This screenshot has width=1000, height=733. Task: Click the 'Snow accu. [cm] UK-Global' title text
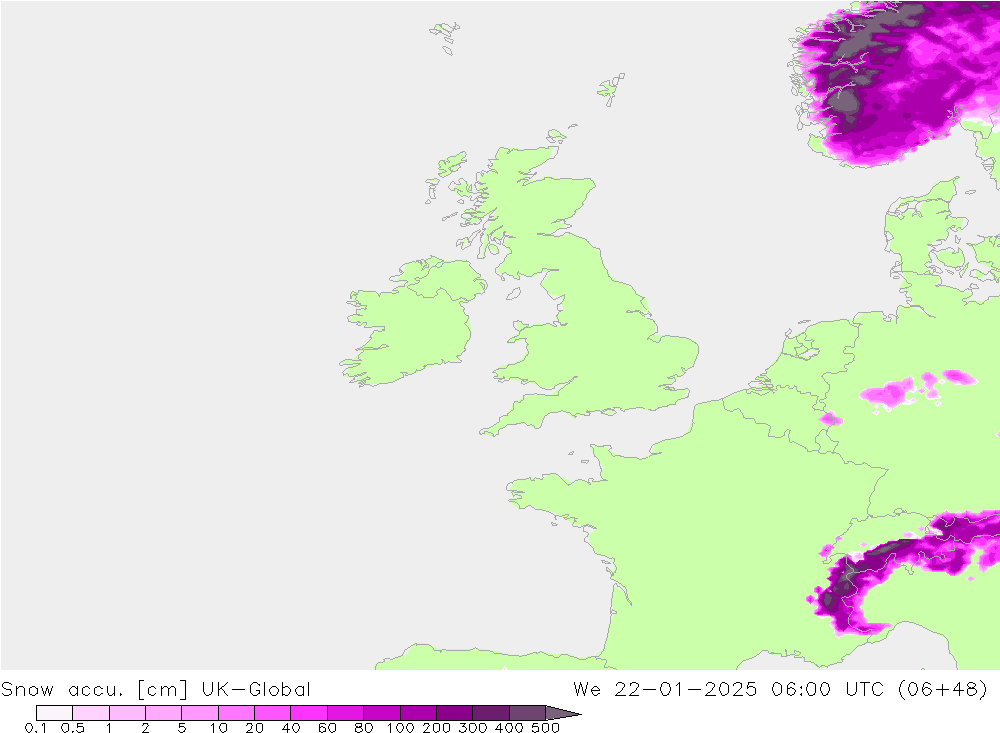[156, 690]
